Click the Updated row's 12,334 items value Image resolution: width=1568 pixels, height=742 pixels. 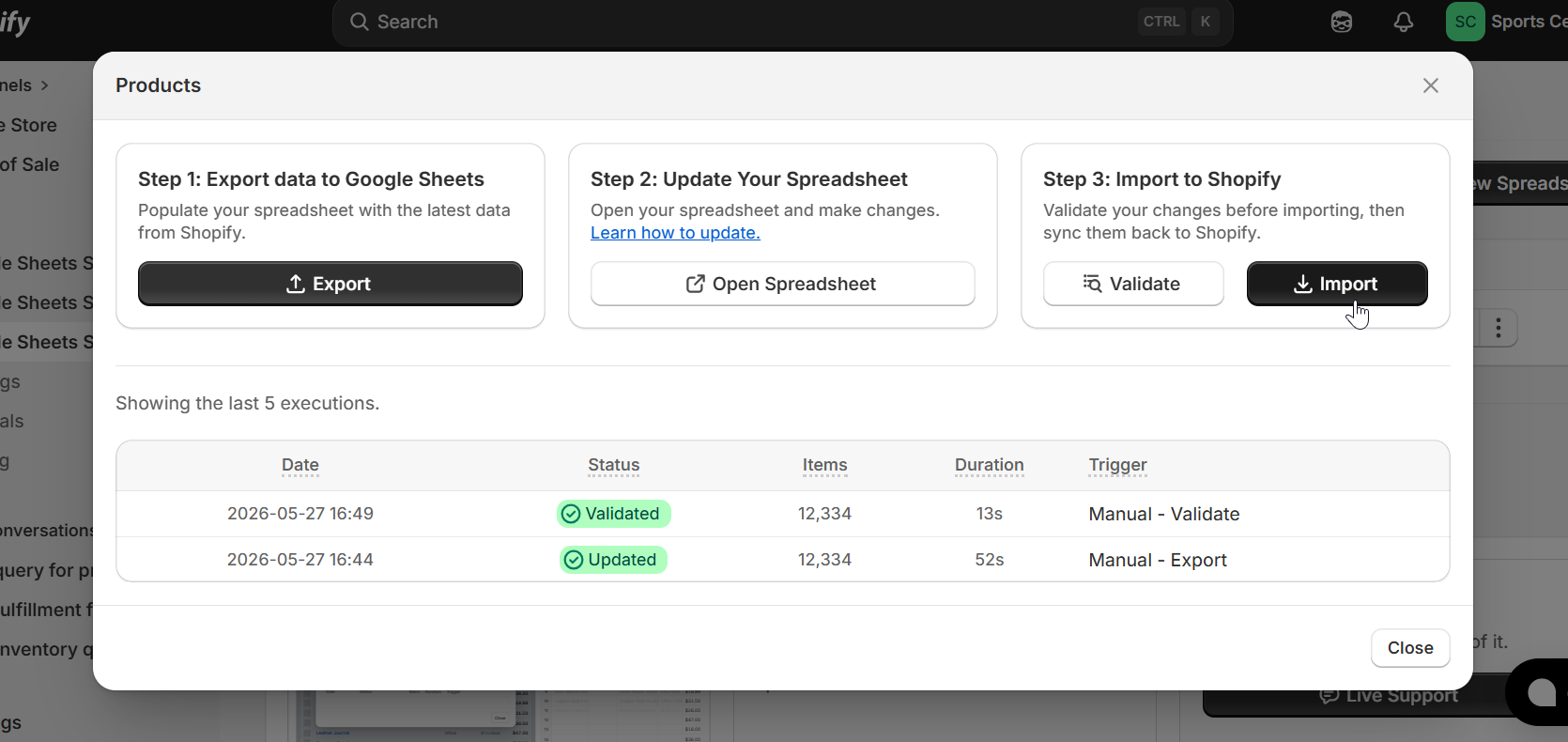pos(825,560)
